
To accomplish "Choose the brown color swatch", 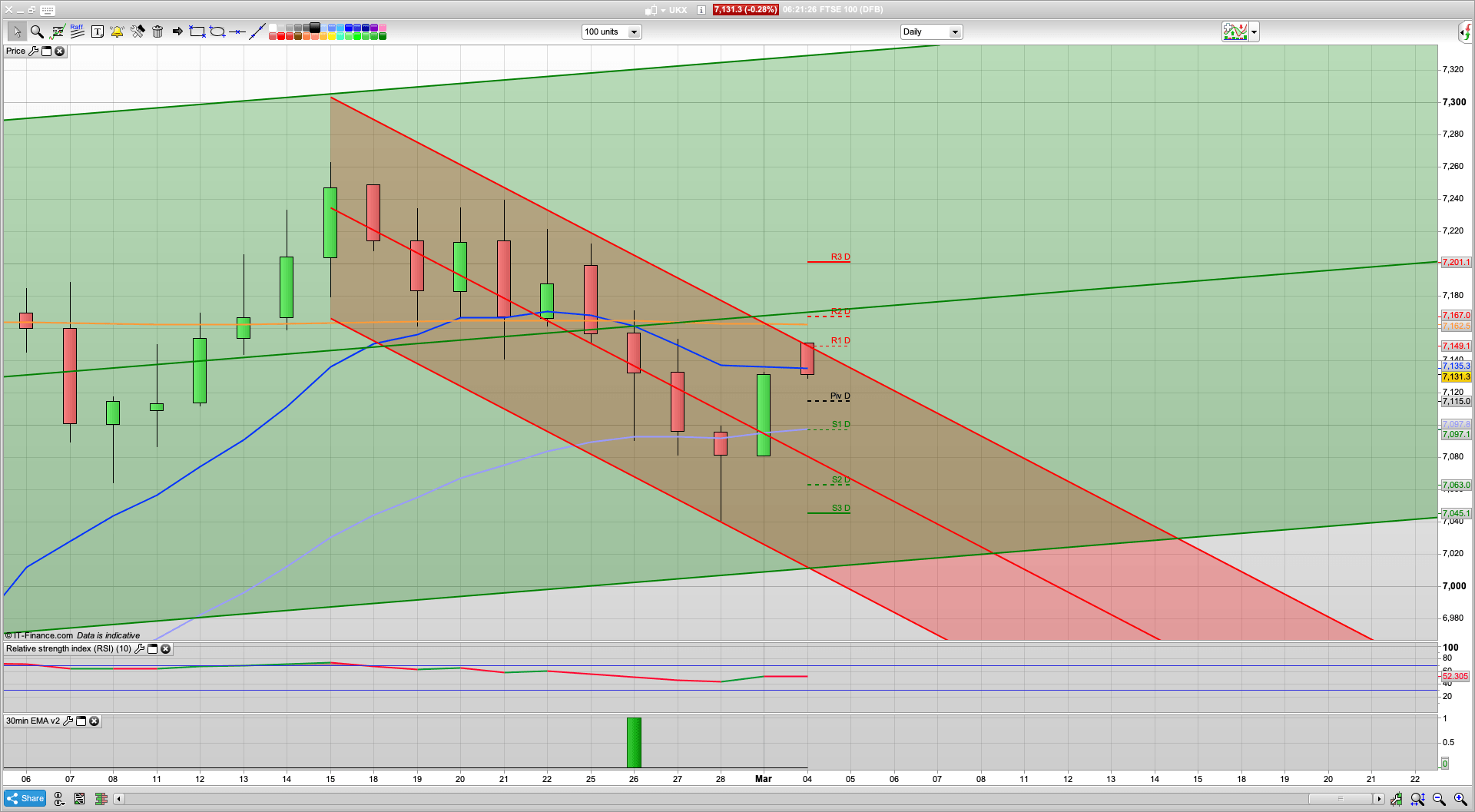I will (298, 36).
